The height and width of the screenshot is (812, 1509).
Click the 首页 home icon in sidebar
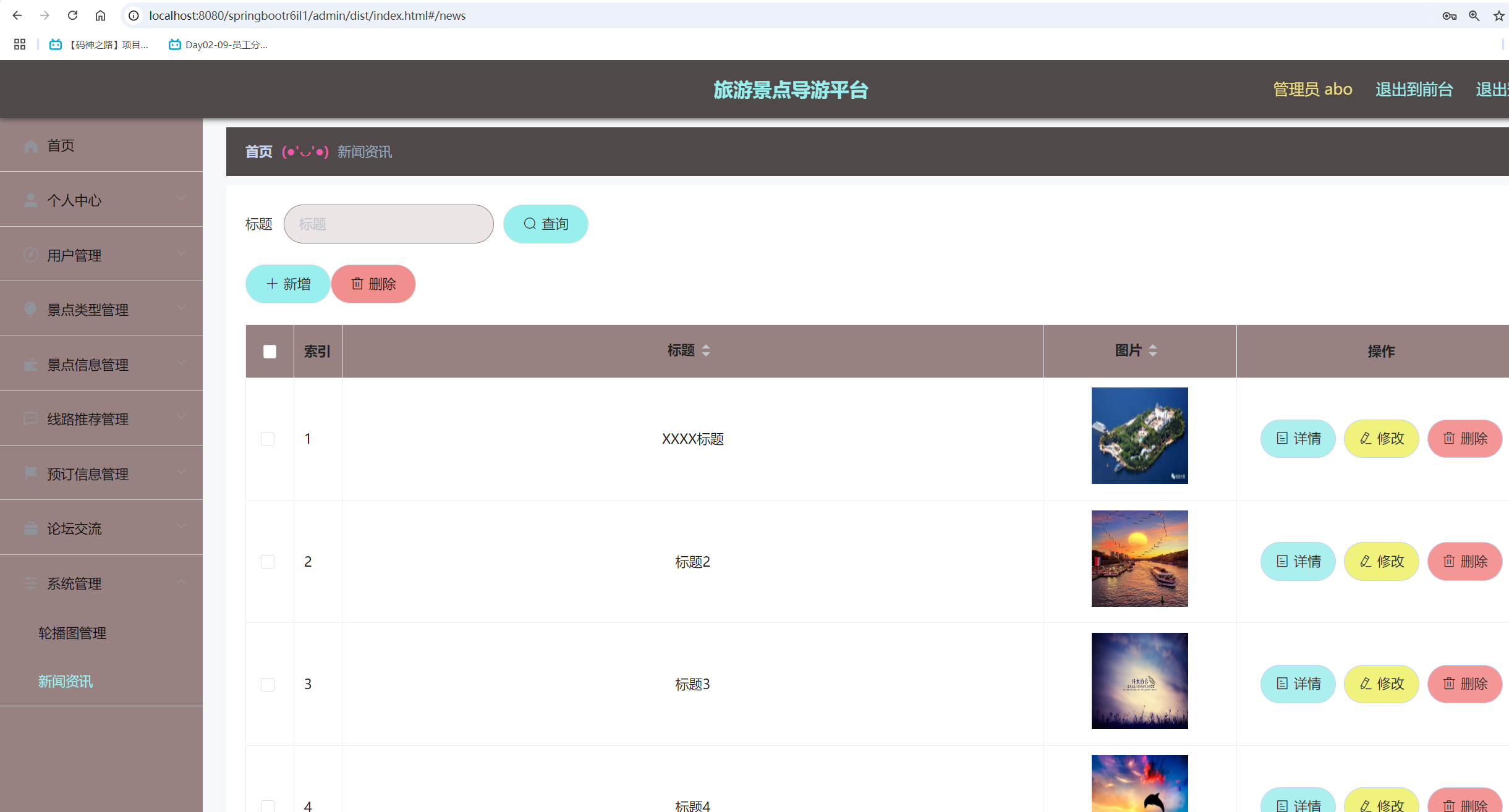pos(30,145)
